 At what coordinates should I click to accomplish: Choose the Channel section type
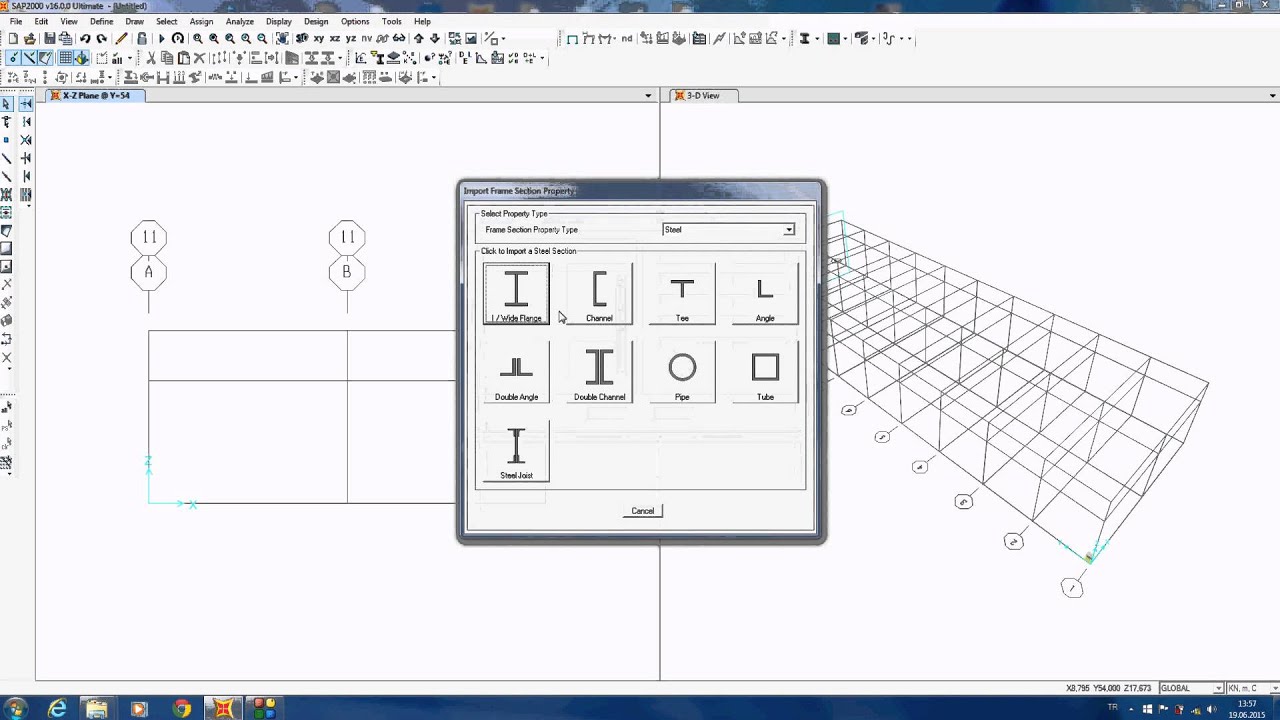599,294
